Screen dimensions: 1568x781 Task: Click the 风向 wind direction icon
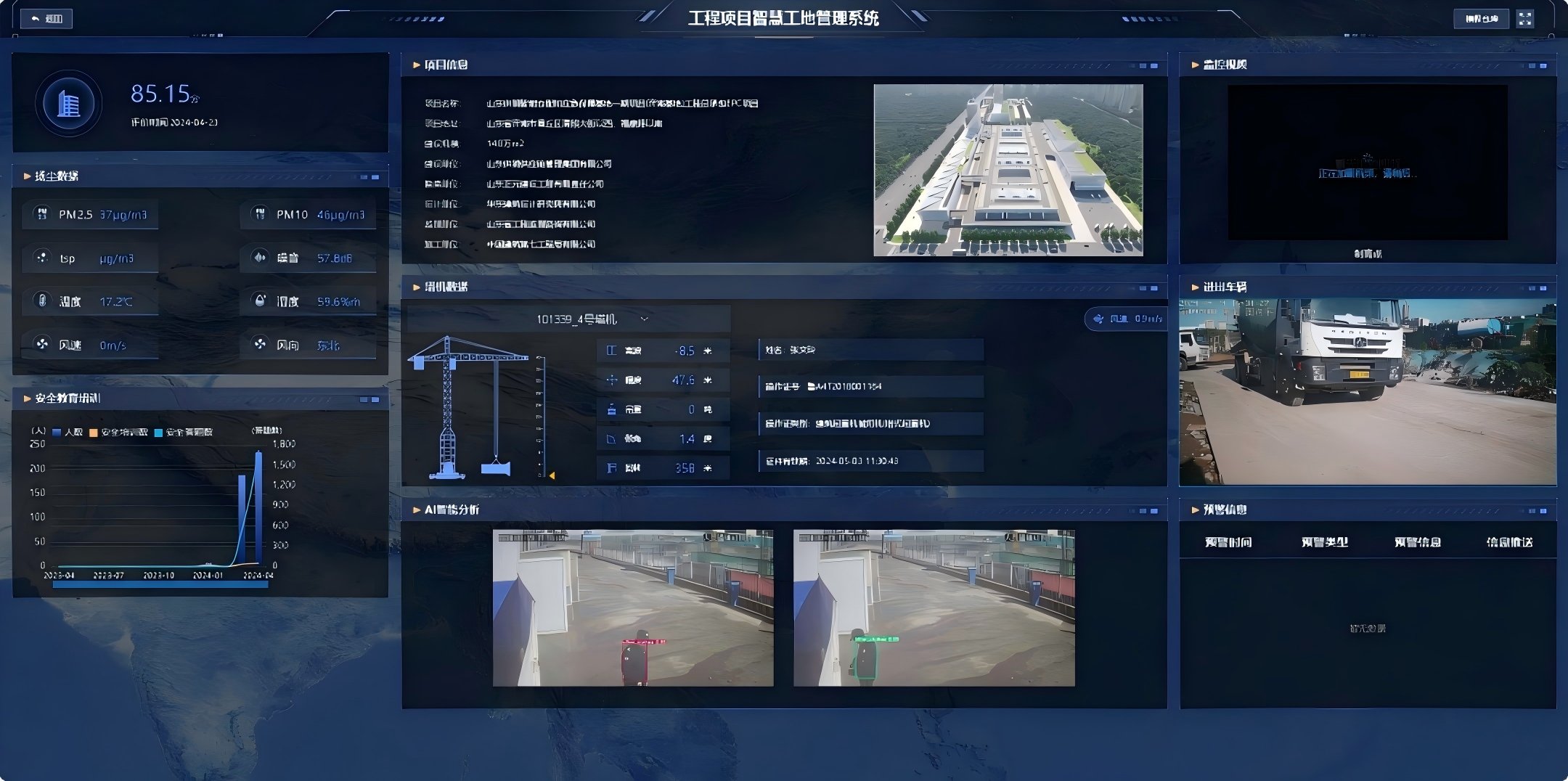[x=260, y=345]
